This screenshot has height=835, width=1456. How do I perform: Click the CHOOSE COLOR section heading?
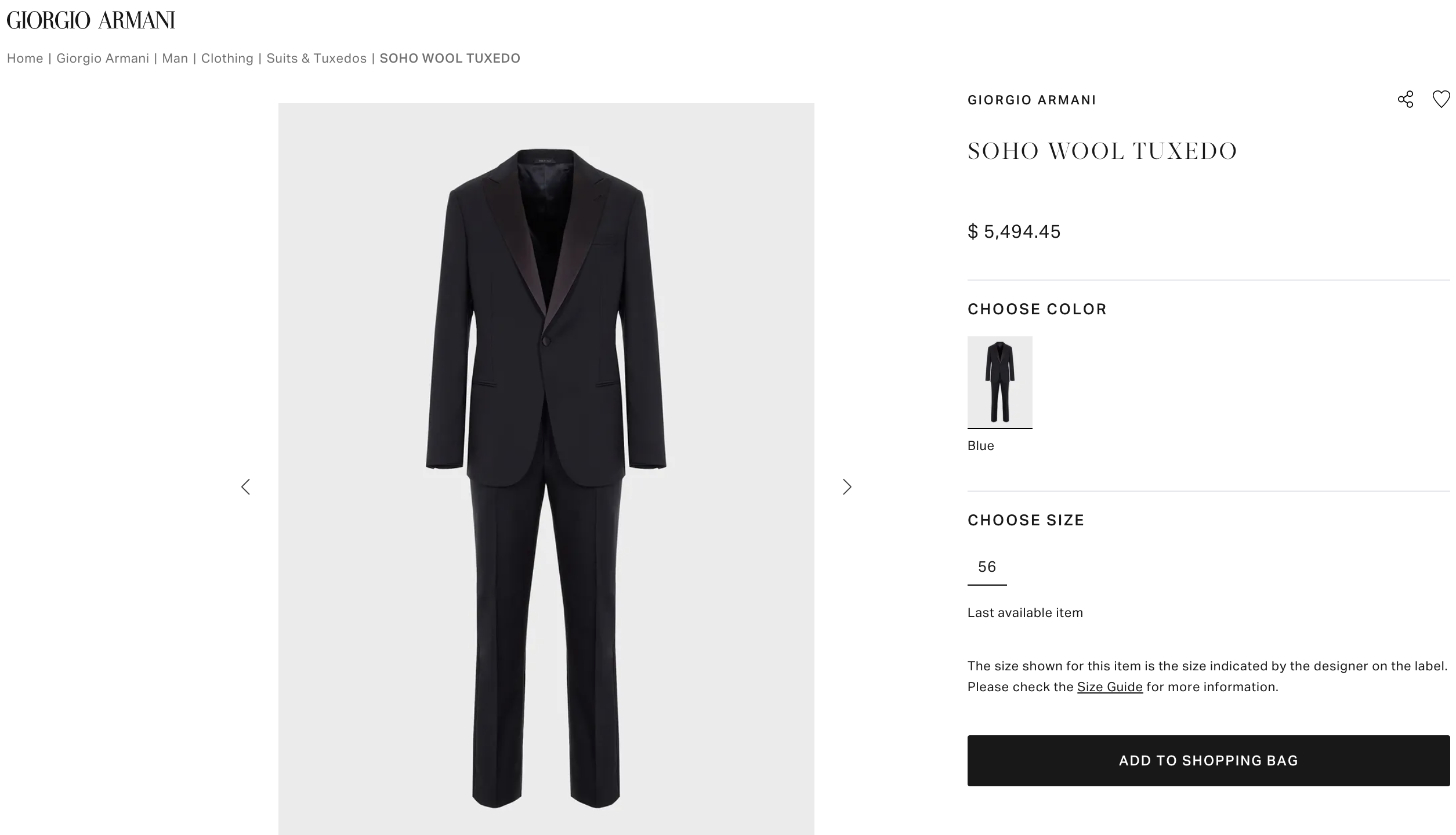[x=1036, y=308]
